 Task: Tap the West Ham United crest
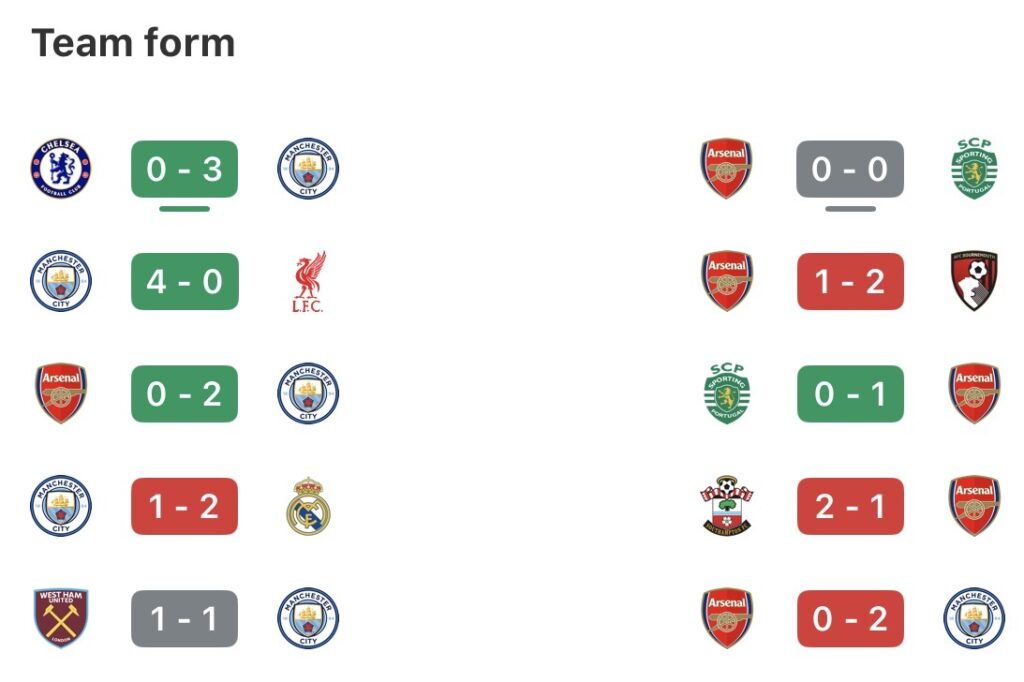point(60,618)
